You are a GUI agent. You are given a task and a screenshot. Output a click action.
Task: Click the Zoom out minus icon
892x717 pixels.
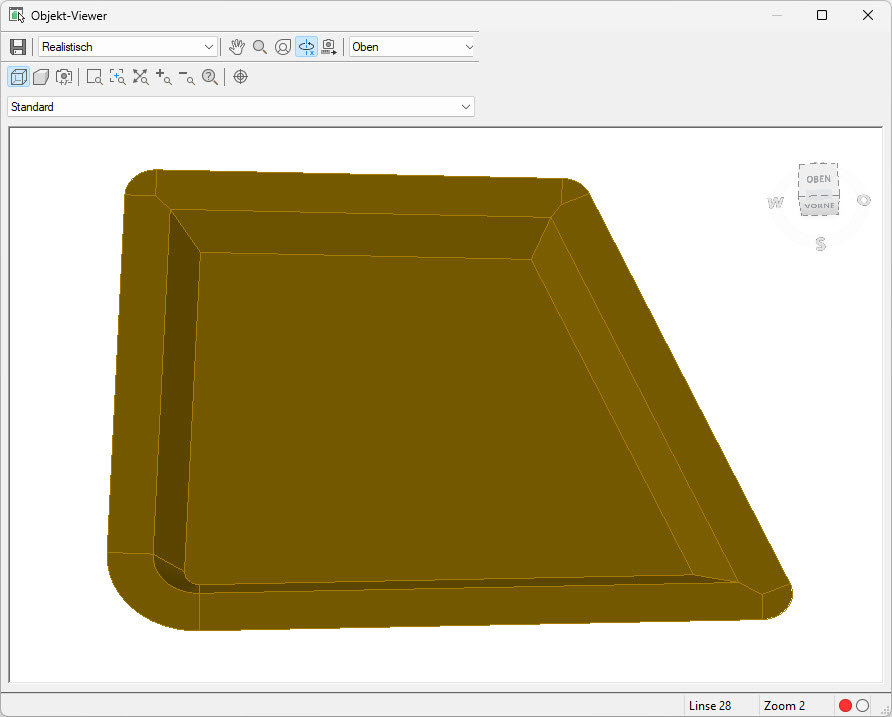point(187,77)
